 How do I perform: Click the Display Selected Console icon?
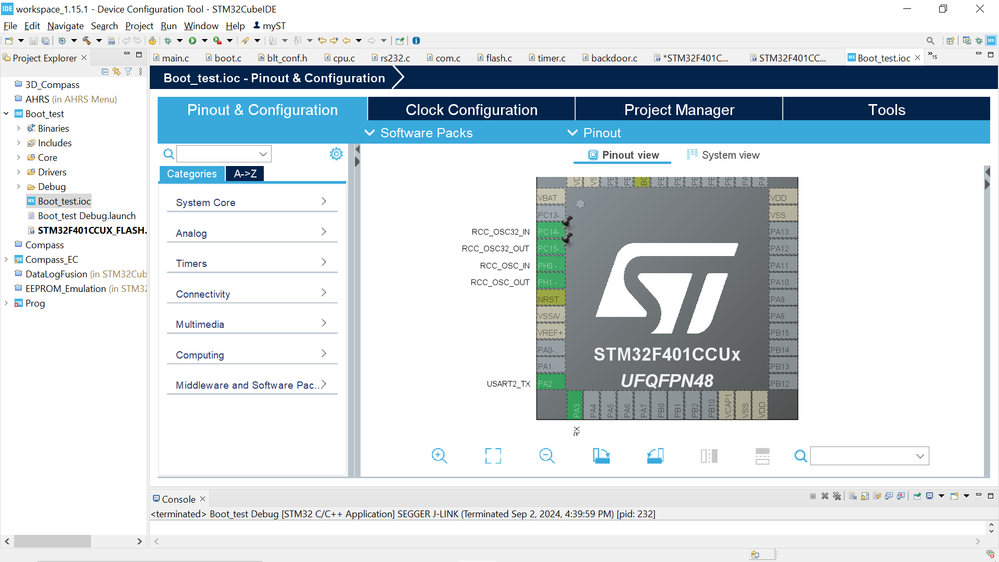pyautogui.click(x=930, y=496)
